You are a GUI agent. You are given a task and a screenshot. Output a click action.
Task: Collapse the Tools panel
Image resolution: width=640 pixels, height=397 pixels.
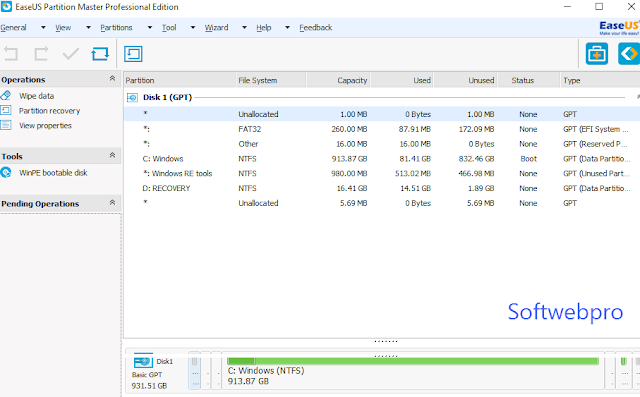pyautogui.click(x=112, y=155)
